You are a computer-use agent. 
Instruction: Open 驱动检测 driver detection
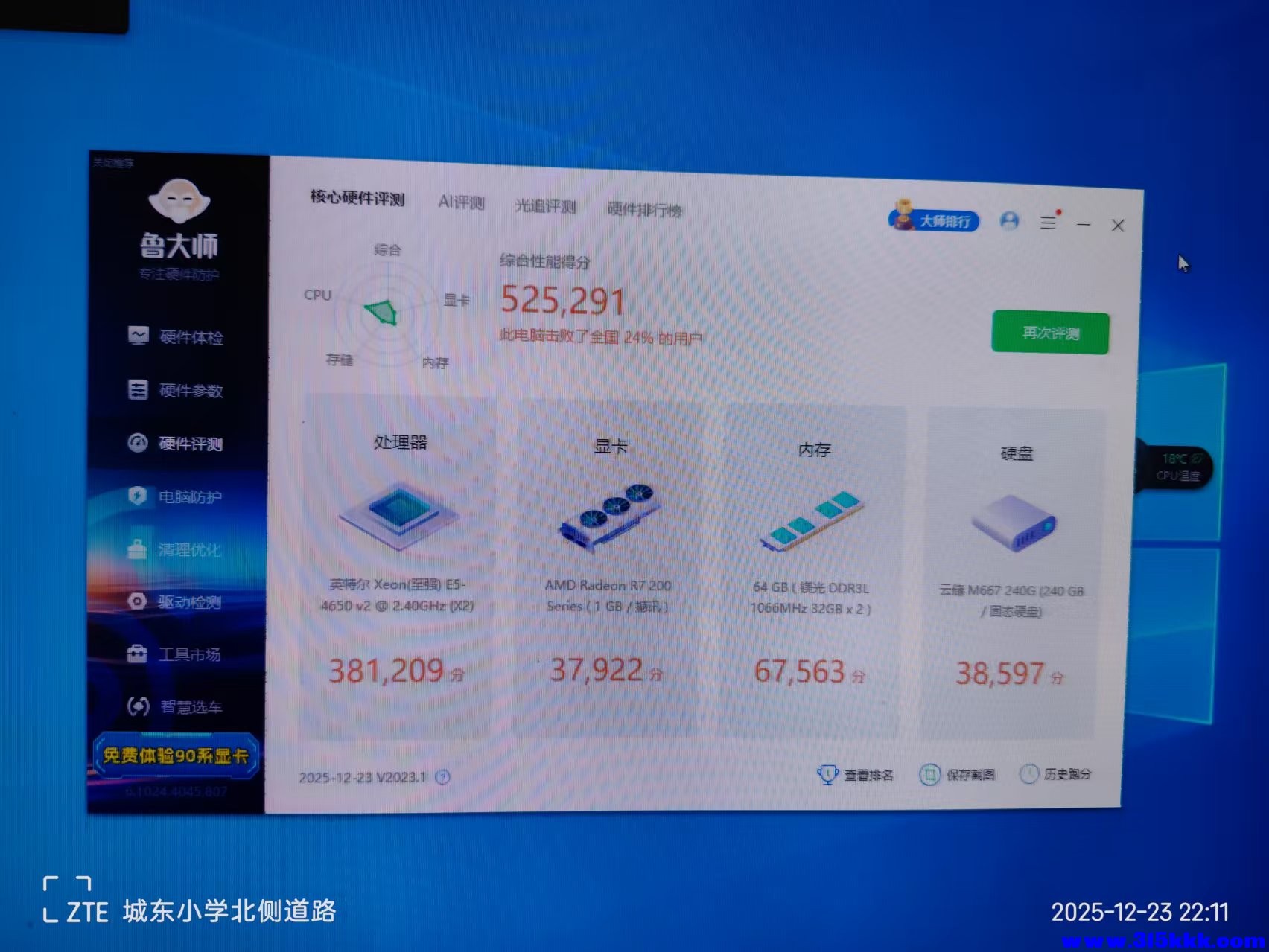point(175,602)
